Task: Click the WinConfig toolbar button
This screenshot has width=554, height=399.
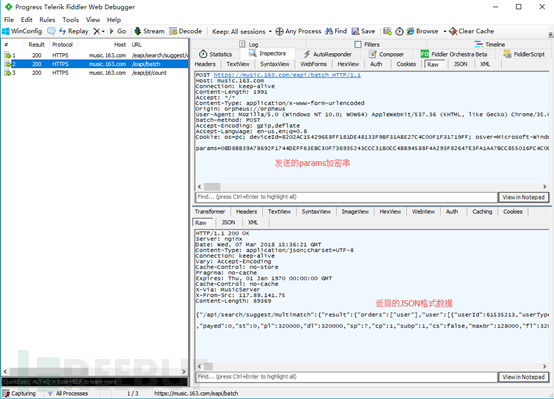Action: (x=22, y=31)
